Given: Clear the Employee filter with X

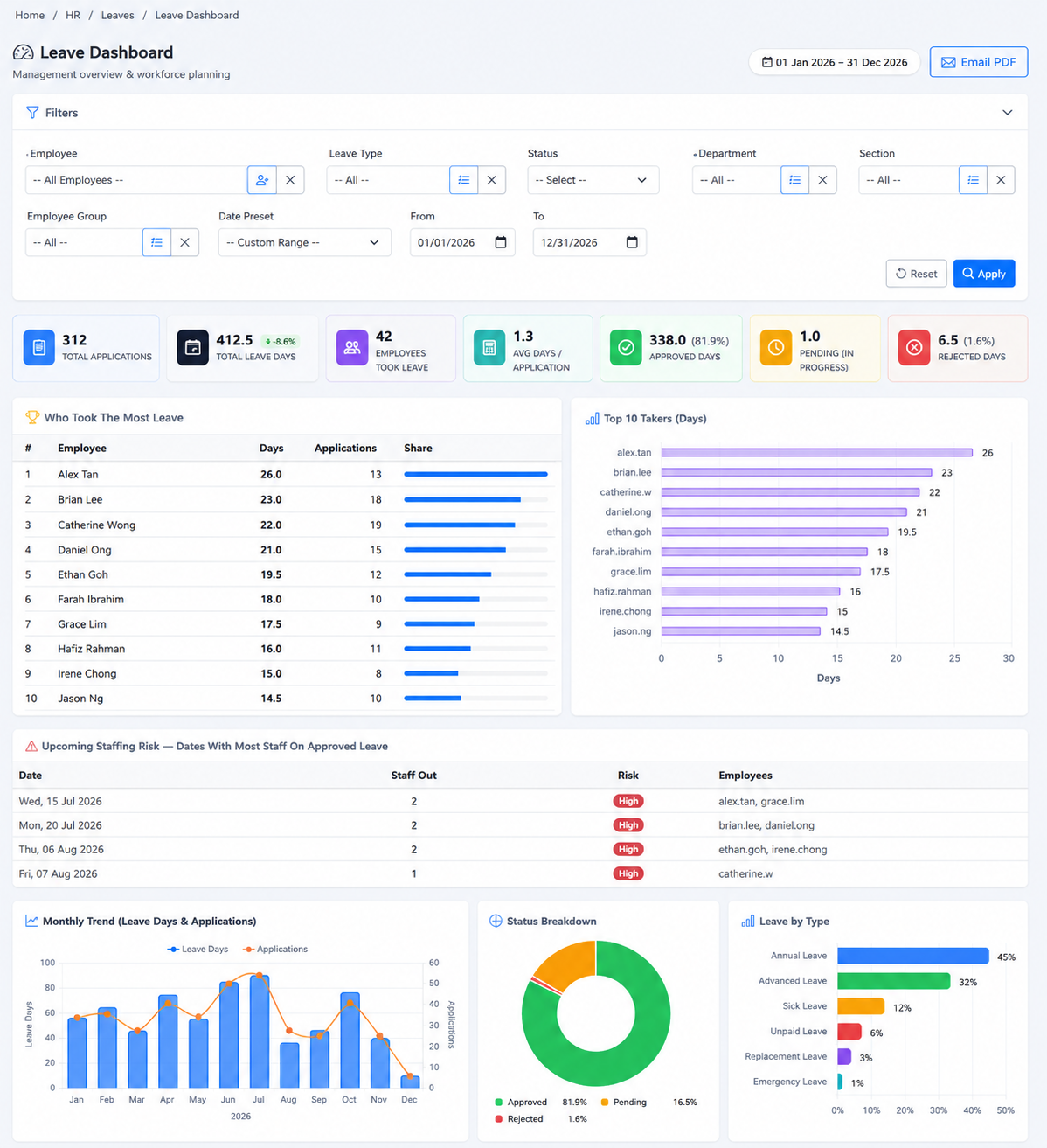Looking at the screenshot, I should (x=290, y=180).
